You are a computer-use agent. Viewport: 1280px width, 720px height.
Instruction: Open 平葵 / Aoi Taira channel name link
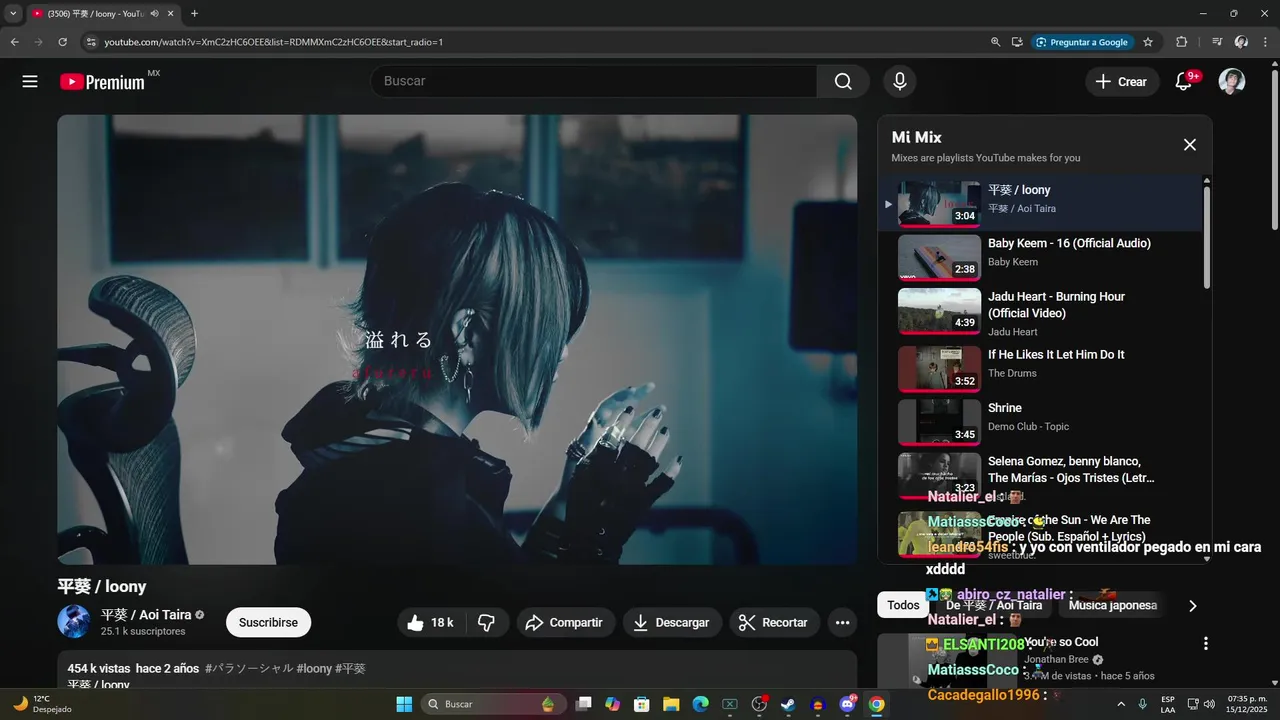(146, 615)
